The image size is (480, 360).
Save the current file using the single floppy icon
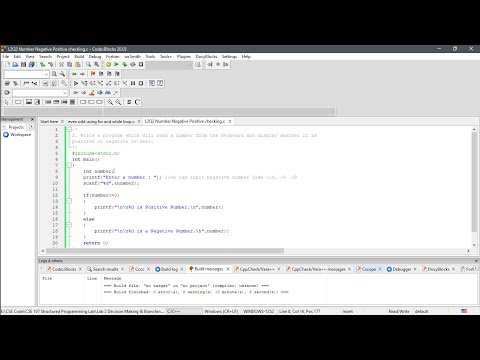pos(23,64)
